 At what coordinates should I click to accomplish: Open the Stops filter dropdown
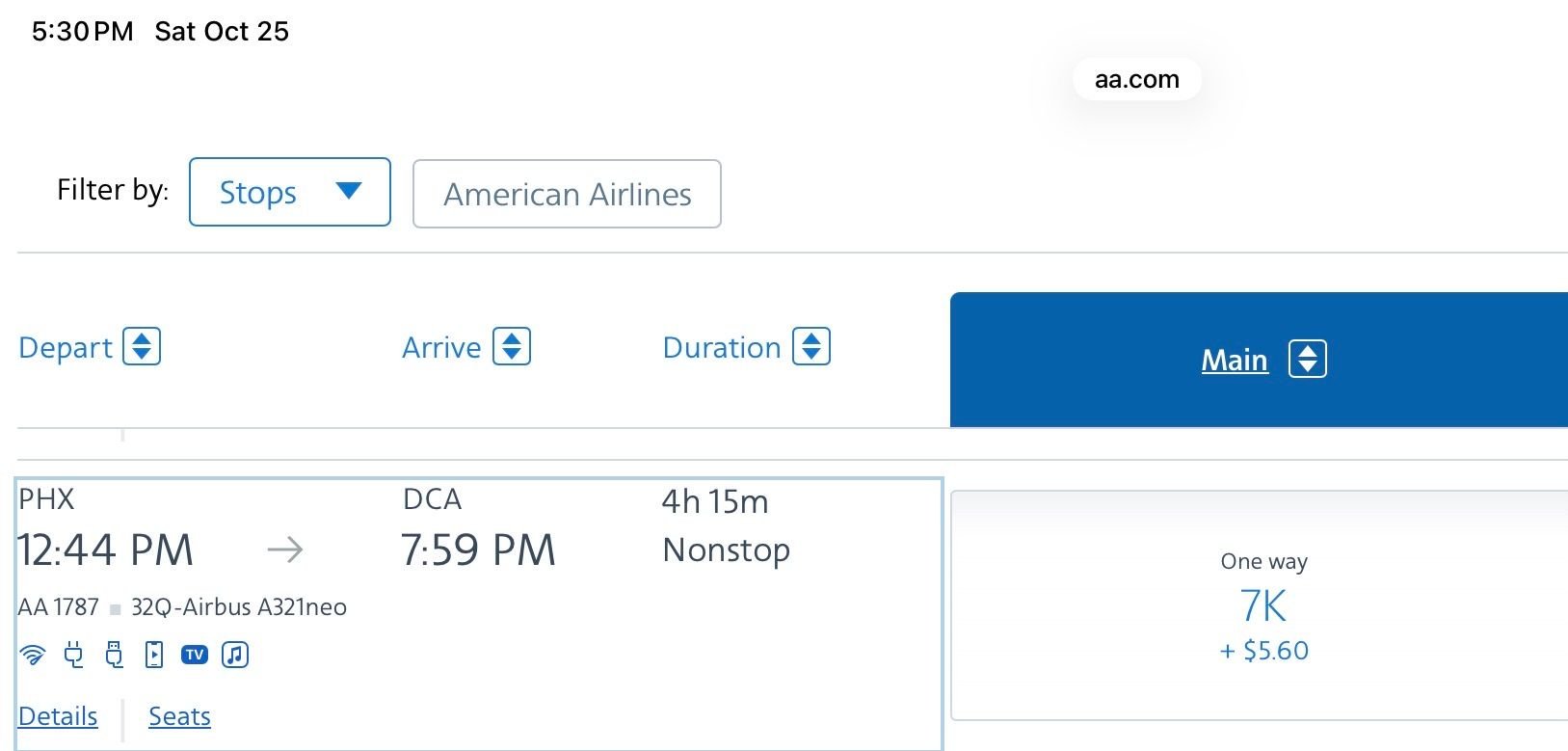click(x=289, y=193)
